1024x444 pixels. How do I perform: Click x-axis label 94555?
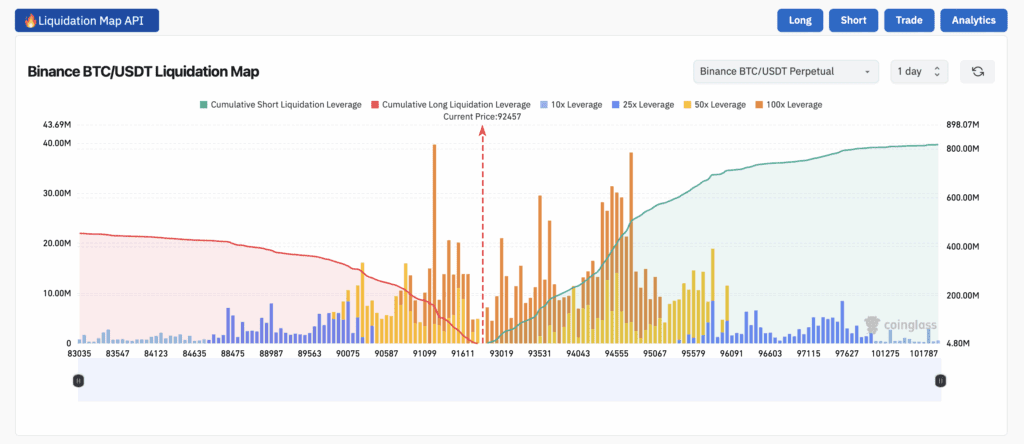tap(616, 353)
